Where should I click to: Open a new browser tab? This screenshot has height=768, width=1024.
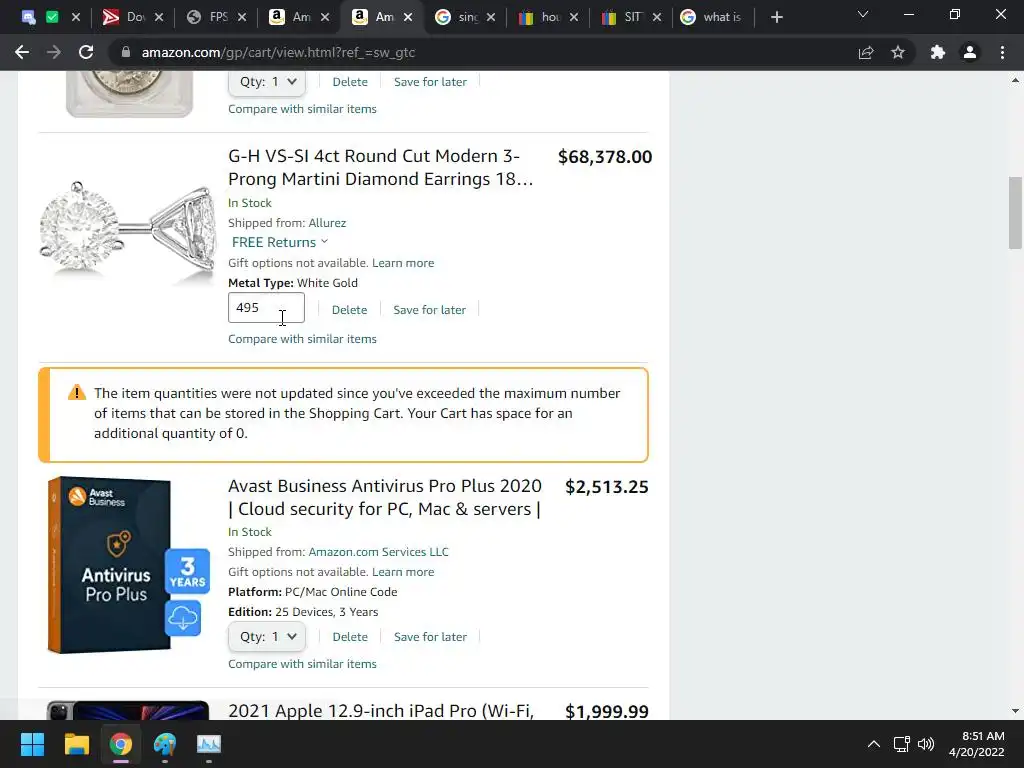pyautogui.click(x=776, y=17)
